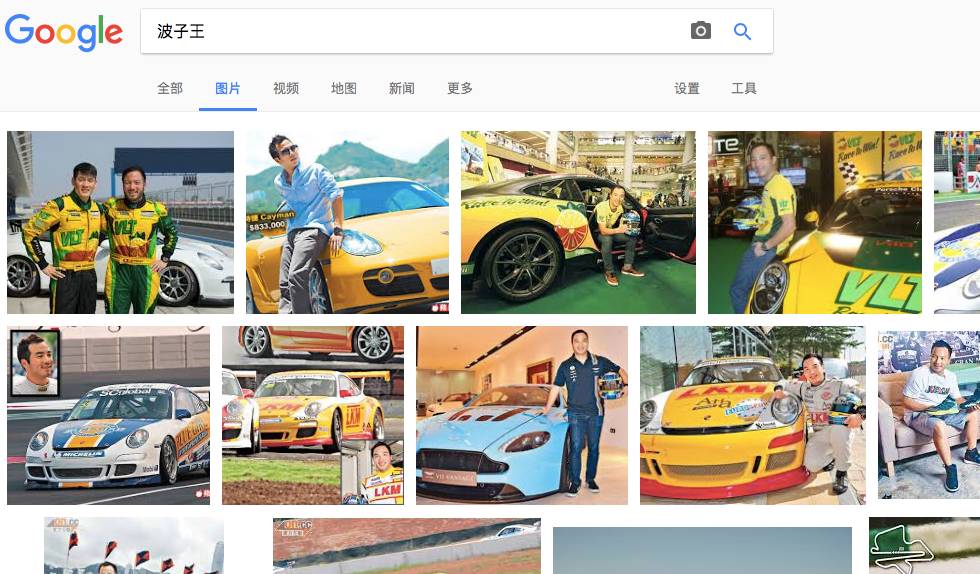
Task: Open image of man sitting on sofa with sneakers
Action: pyautogui.click(x=929, y=415)
